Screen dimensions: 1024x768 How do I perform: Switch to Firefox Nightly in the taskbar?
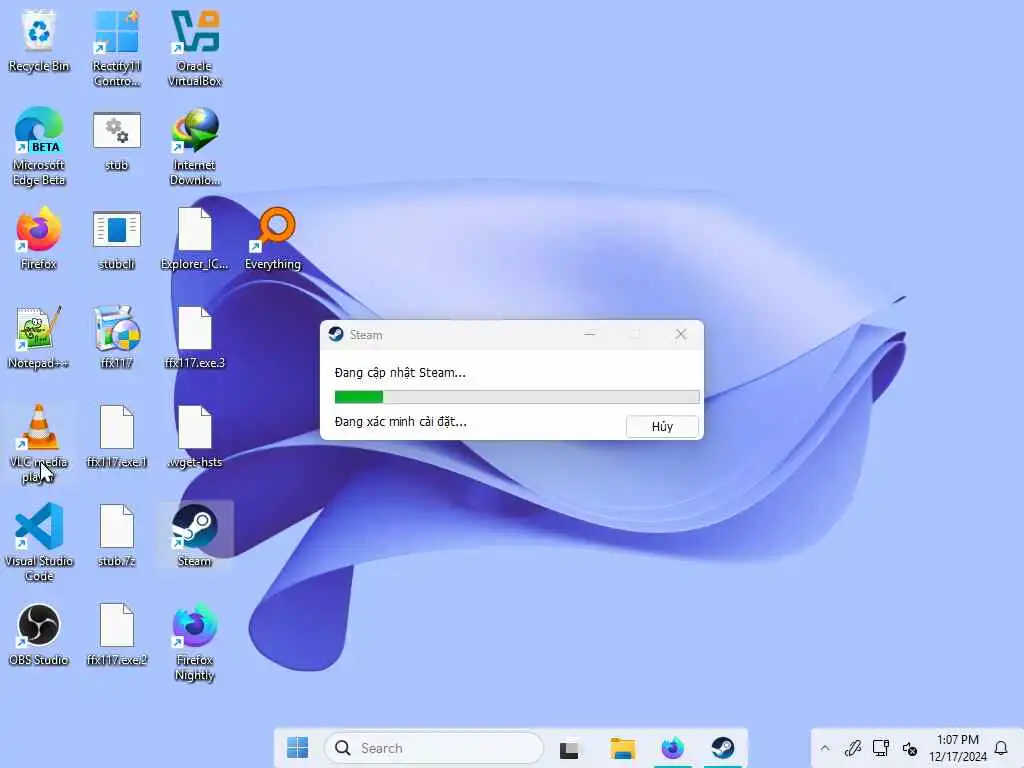pyautogui.click(x=672, y=748)
